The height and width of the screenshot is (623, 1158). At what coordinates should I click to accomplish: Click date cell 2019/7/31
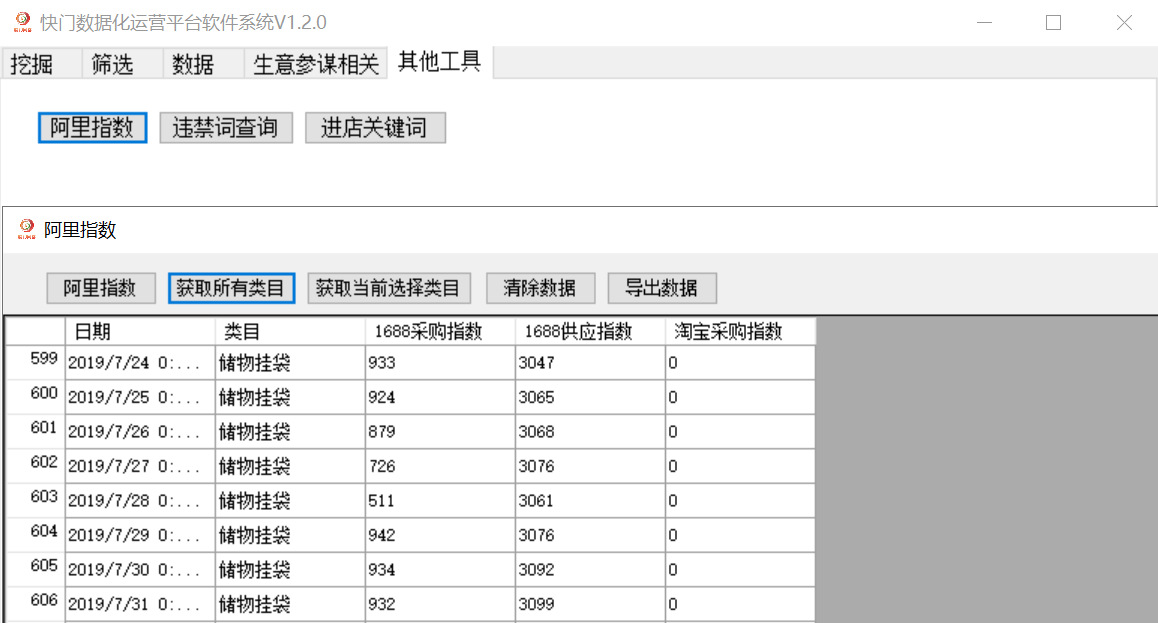(140, 604)
